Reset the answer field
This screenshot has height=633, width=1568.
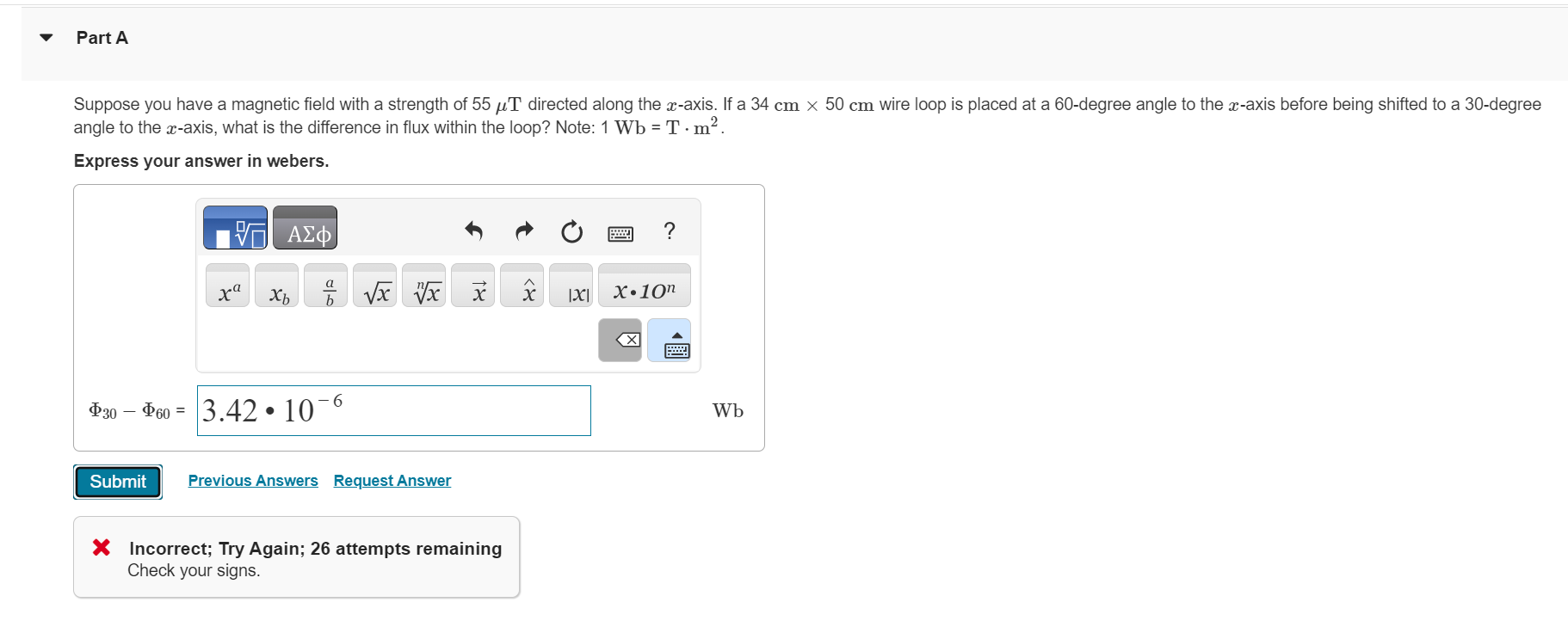click(571, 231)
